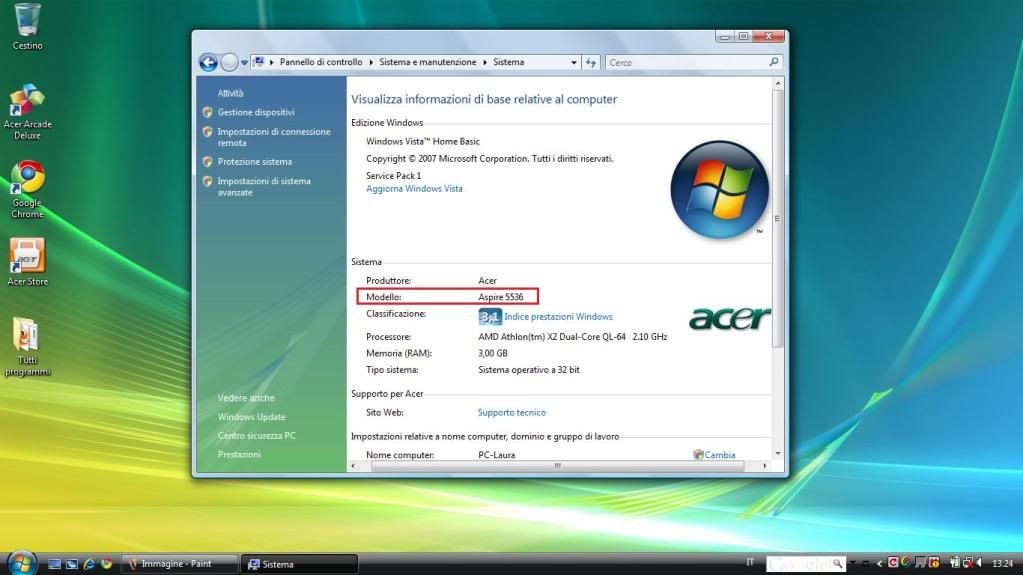The width and height of the screenshot is (1023, 575).
Task: Open the Acer Store desktop shortcut
Action: point(27,262)
